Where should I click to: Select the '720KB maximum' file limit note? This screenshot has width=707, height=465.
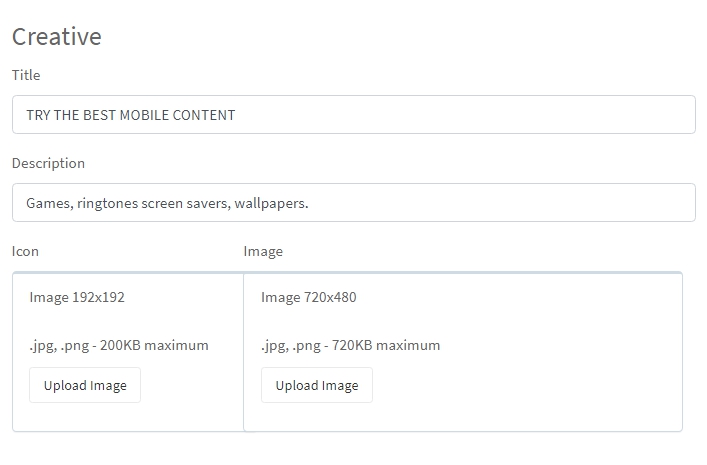point(386,345)
